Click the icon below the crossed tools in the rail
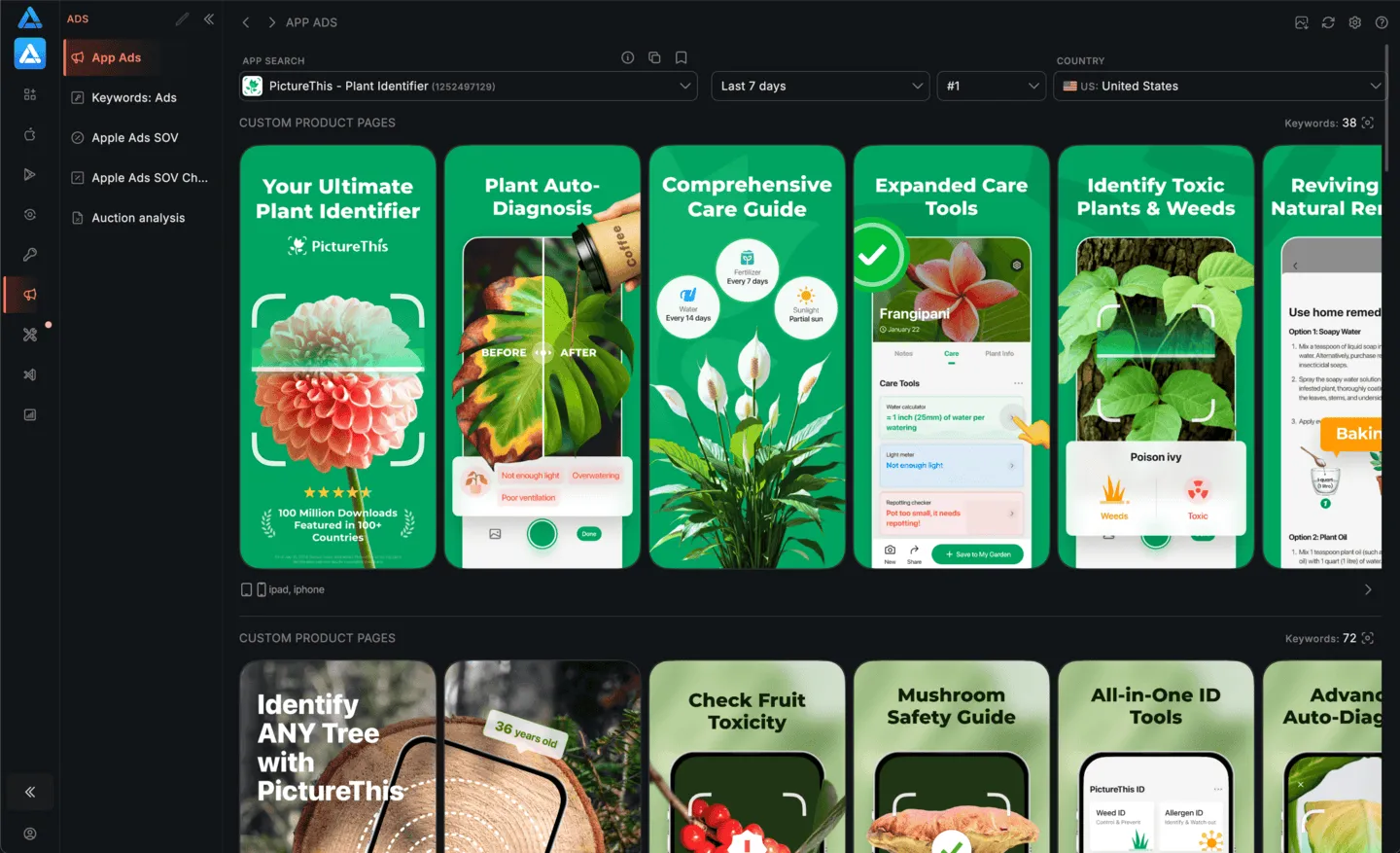Viewport: 1400px width, 853px height. pos(30,374)
